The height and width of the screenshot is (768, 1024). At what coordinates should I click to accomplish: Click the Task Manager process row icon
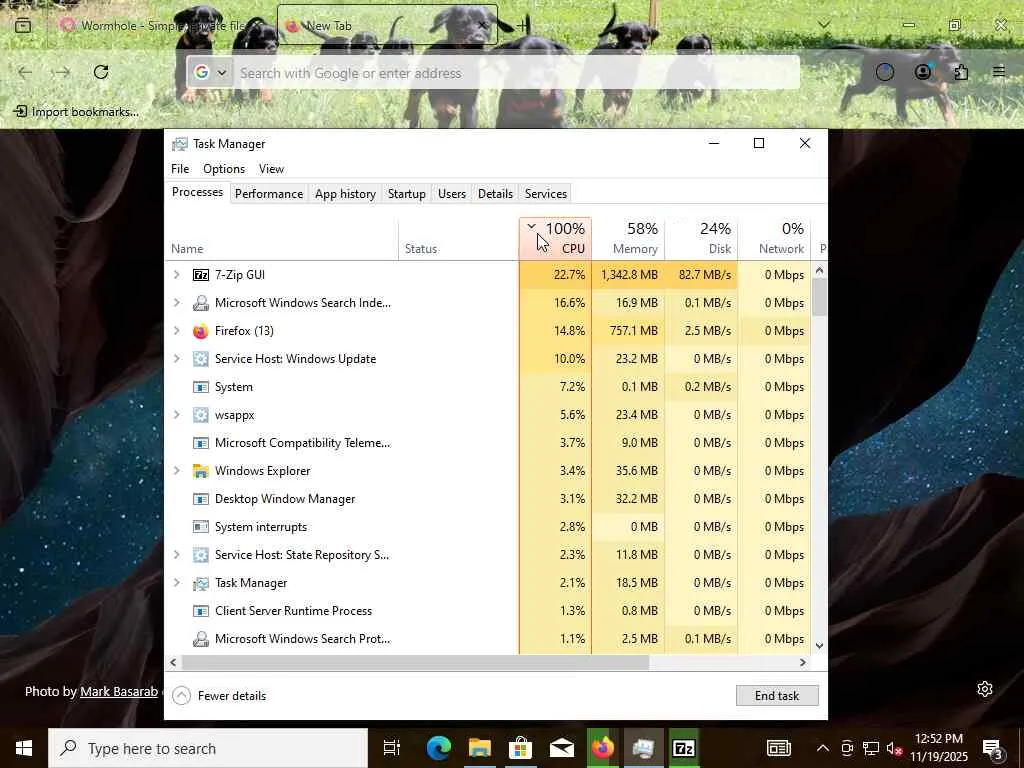[200, 583]
